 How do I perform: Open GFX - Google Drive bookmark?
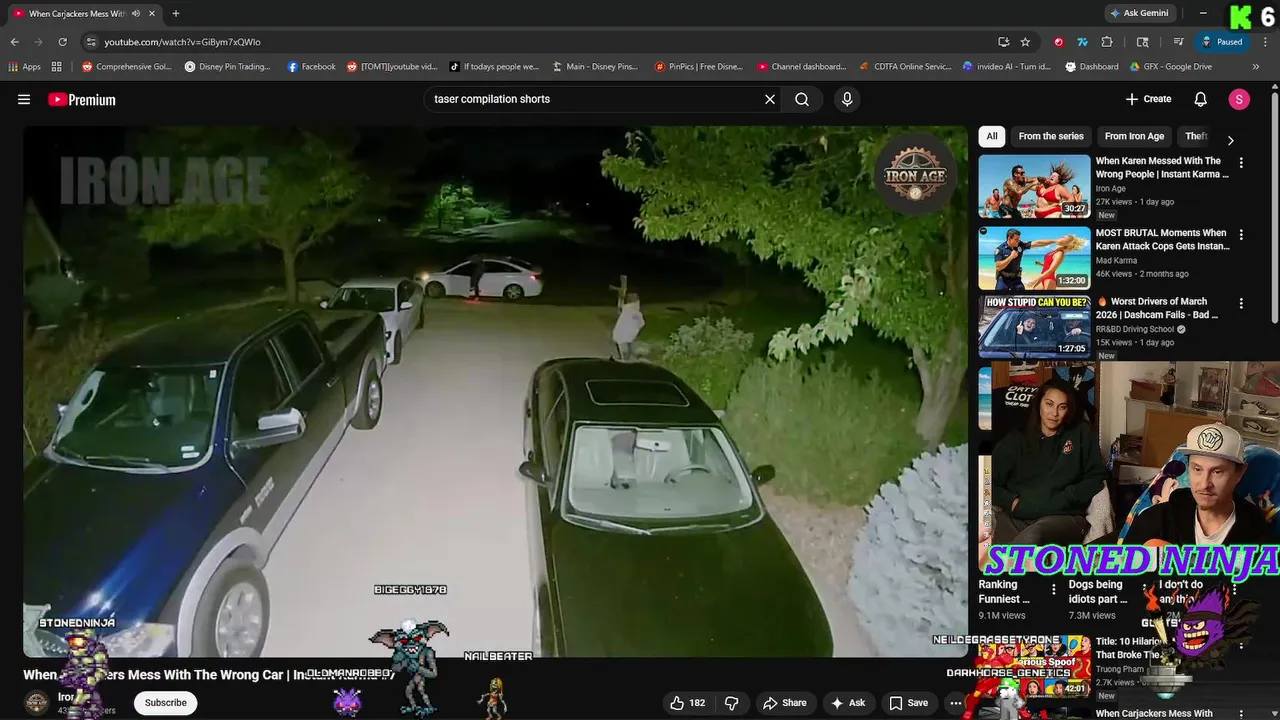1171,67
